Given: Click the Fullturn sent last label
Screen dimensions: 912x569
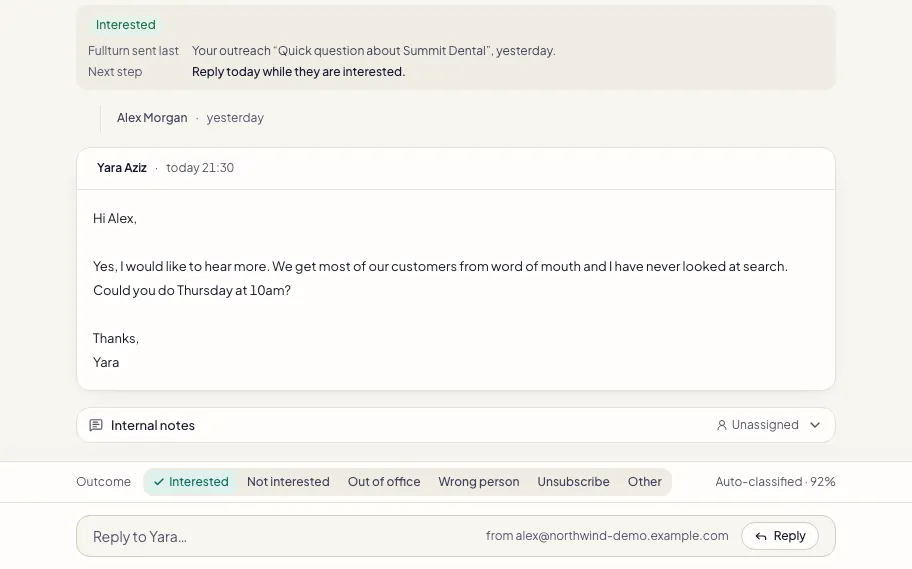Looking at the screenshot, I should pyautogui.click(x=133, y=51).
